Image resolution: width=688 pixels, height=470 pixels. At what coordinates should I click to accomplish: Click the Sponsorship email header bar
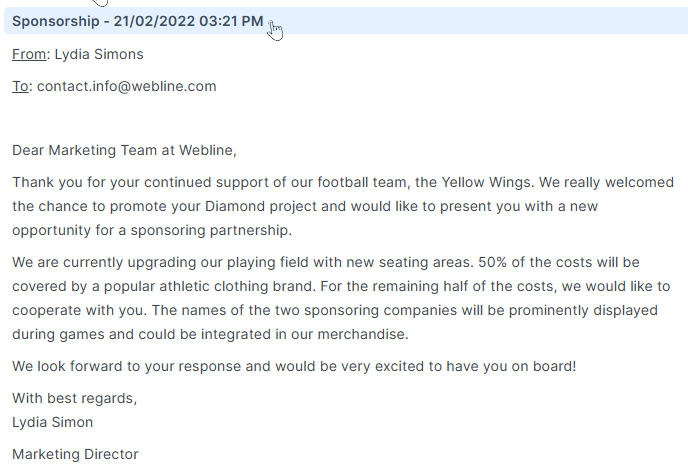pyautogui.click(x=346, y=21)
